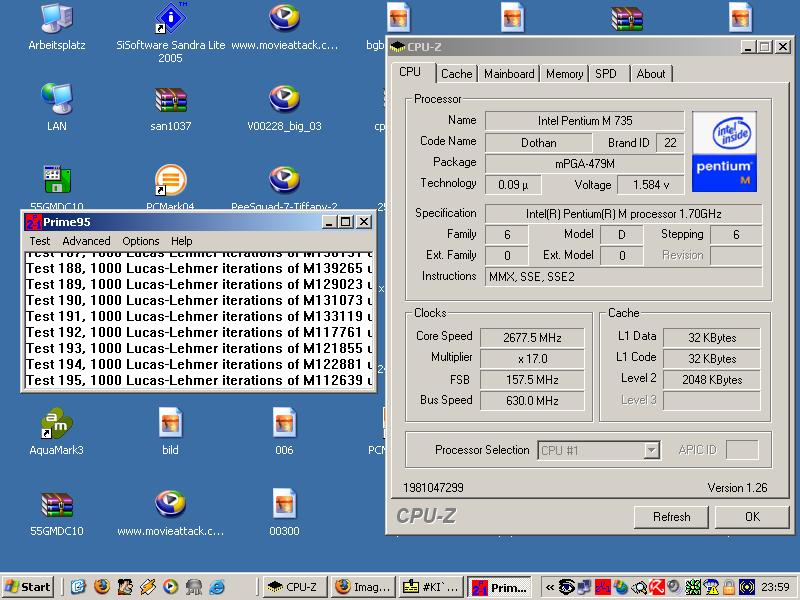This screenshot has width=800, height=600.
Task: Click the Core Speed value '2677.5 MHz'
Action: point(532,338)
